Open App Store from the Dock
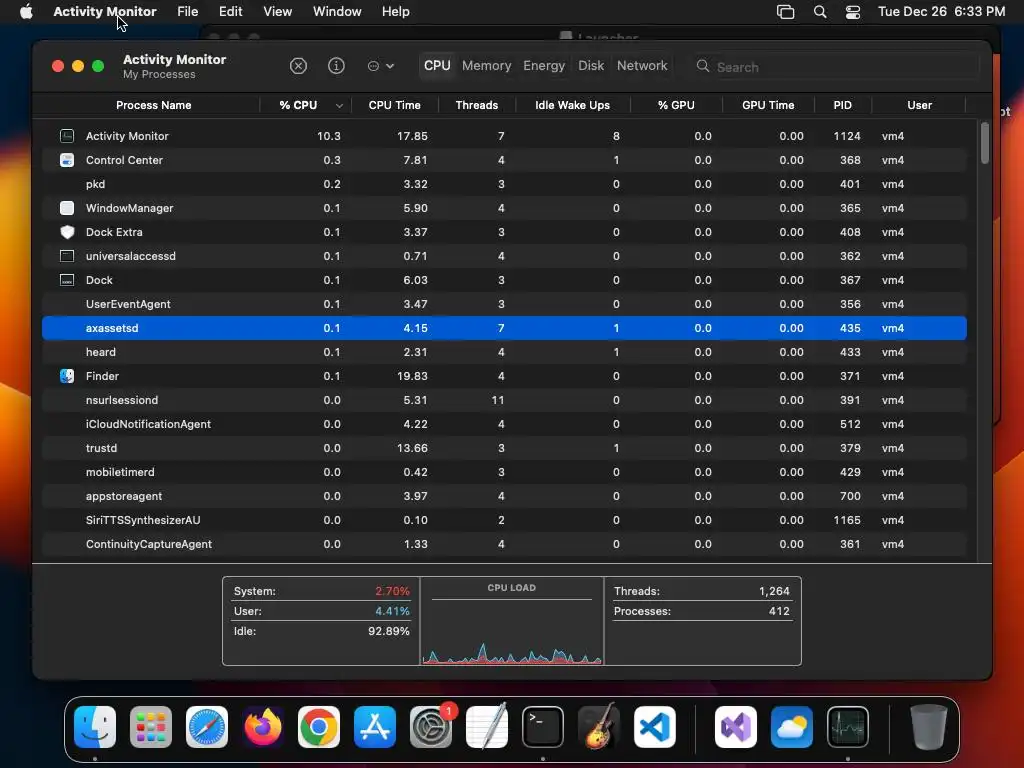 point(375,727)
